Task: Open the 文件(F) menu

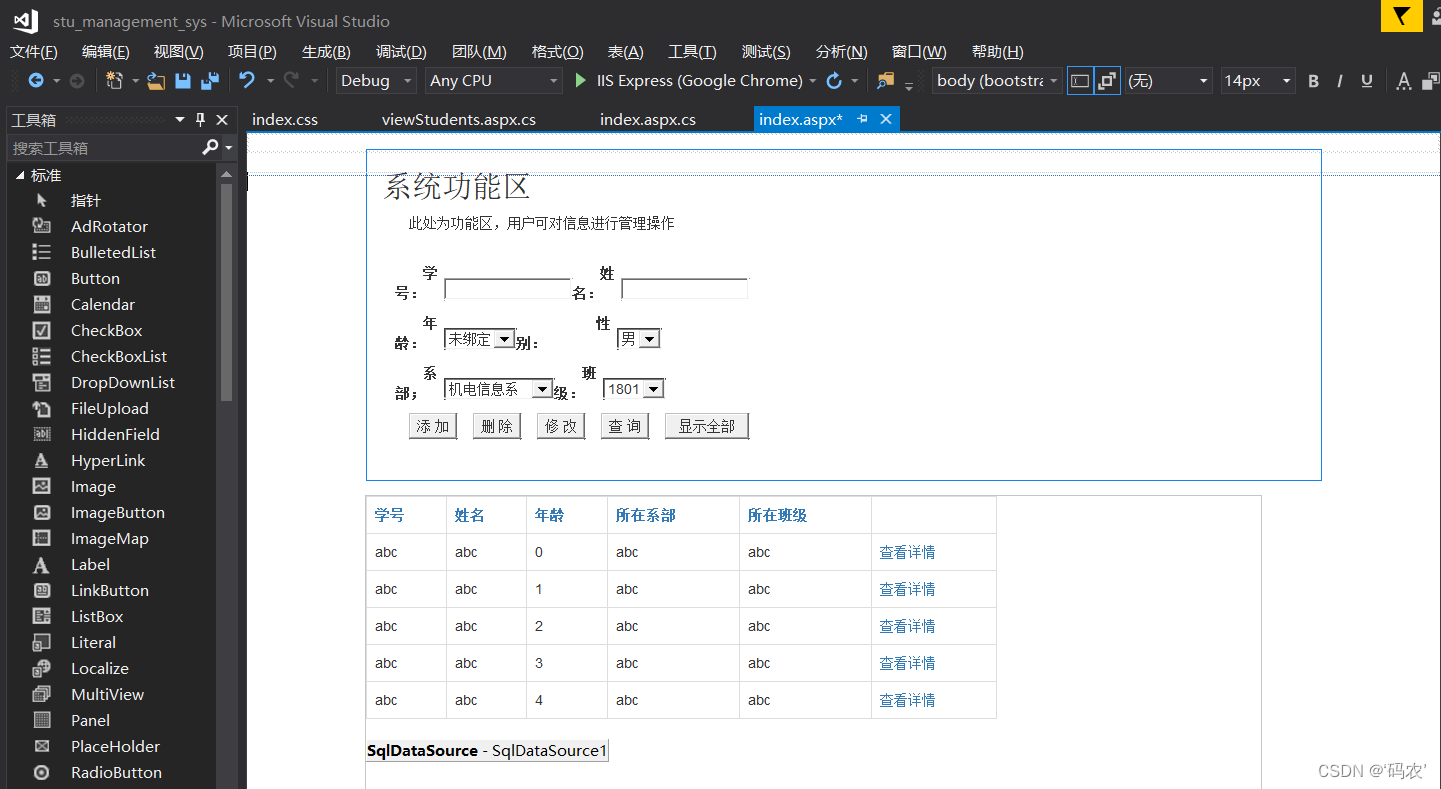Action: tap(33, 52)
